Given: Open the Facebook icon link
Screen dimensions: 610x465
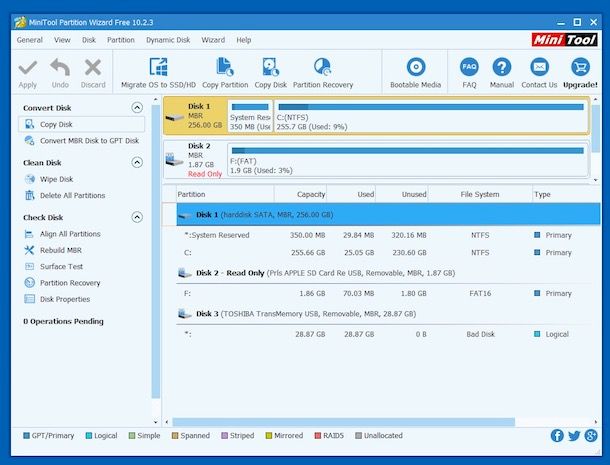Looking at the screenshot, I should pos(557,435).
